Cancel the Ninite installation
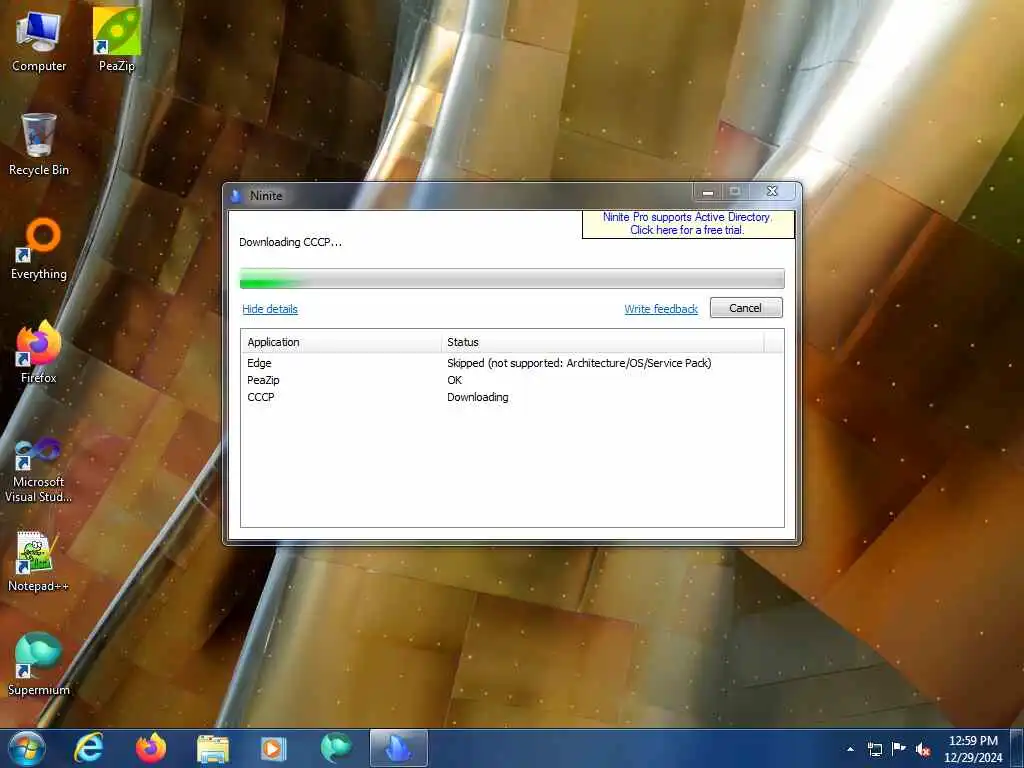The height and width of the screenshot is (768, 1024). [x=746, y=308]
